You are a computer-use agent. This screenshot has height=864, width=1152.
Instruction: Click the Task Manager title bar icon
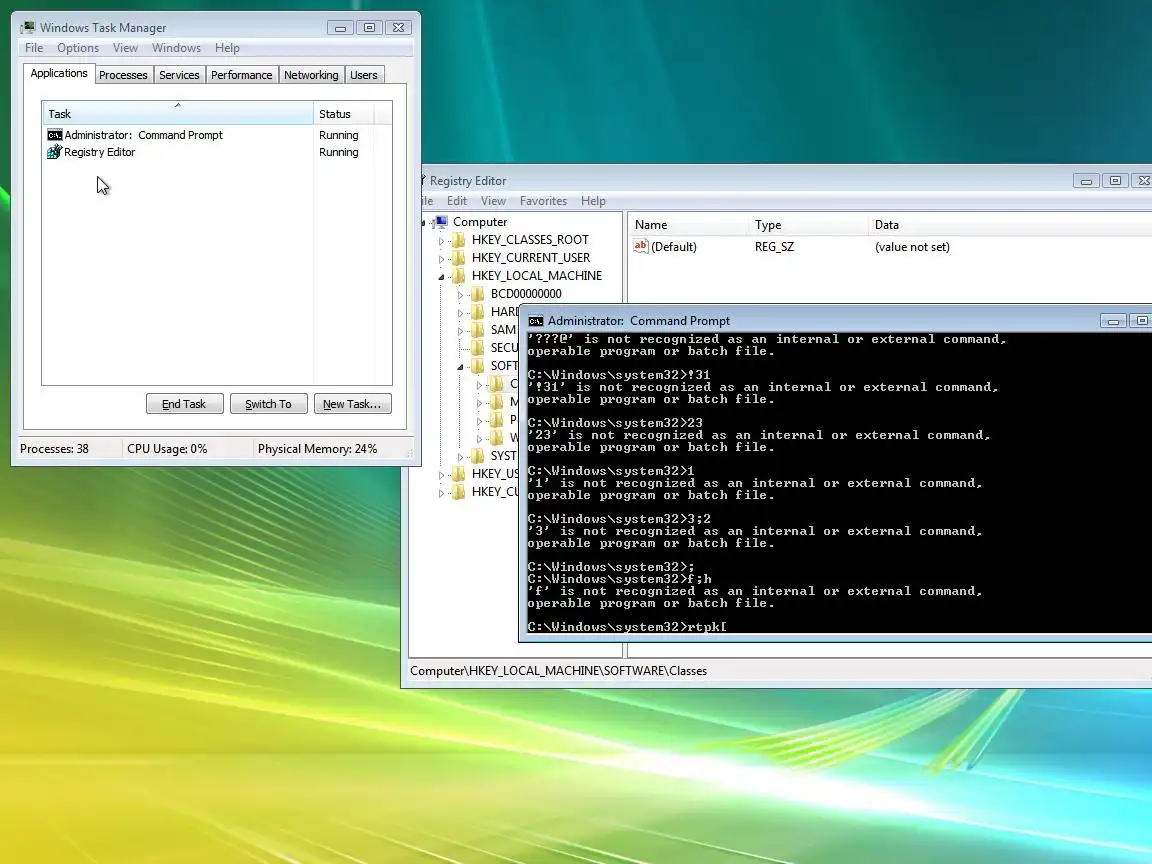pyautogui.click(x=28, y=27)
